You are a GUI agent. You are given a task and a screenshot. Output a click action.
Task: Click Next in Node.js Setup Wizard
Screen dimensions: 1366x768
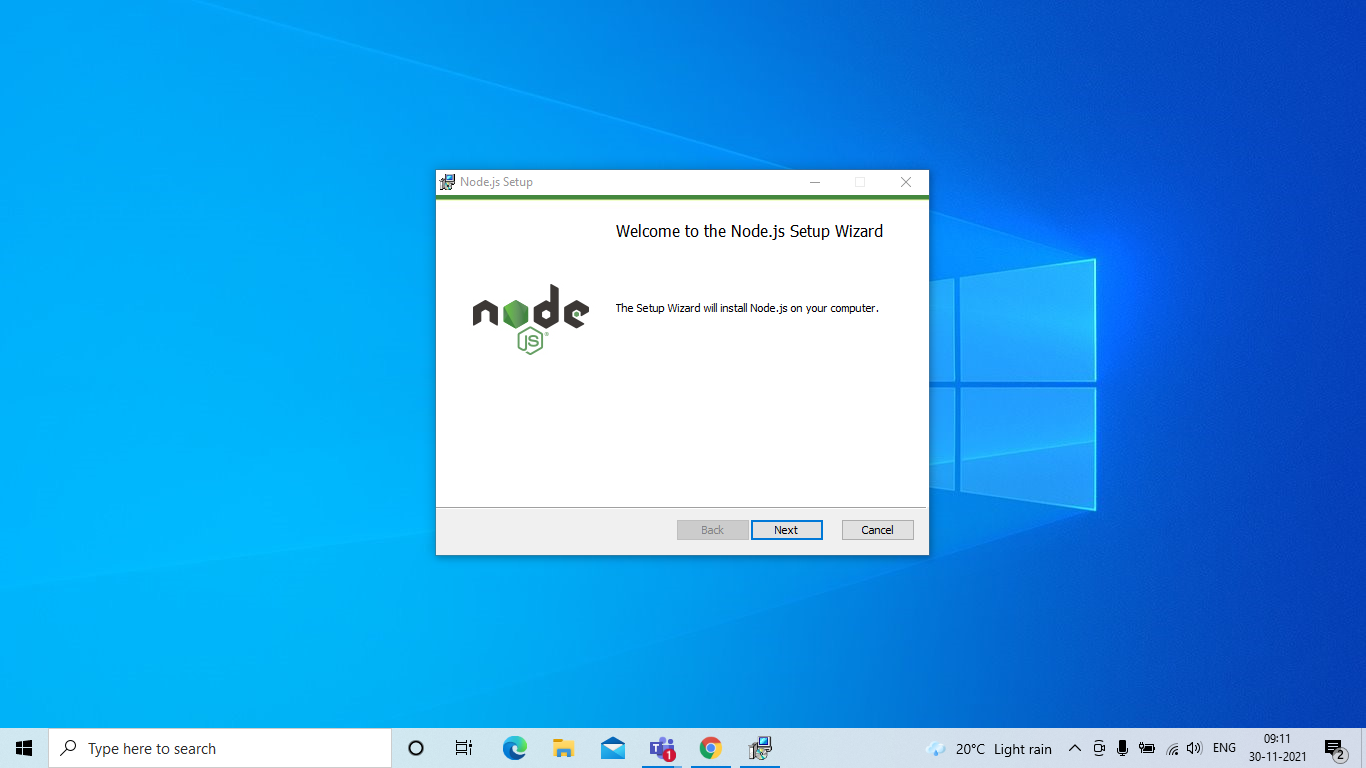coord(786,530)
